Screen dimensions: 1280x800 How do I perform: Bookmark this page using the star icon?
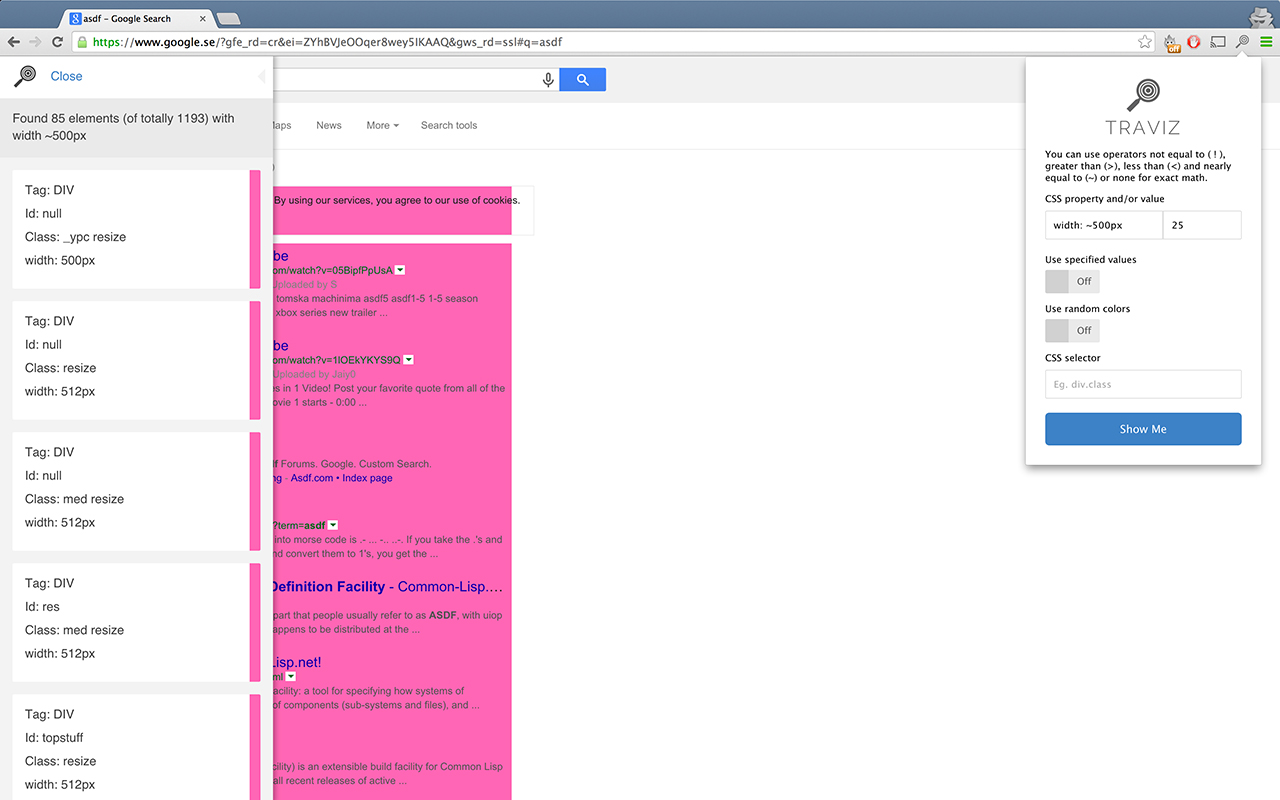[x=1144, y=43]
